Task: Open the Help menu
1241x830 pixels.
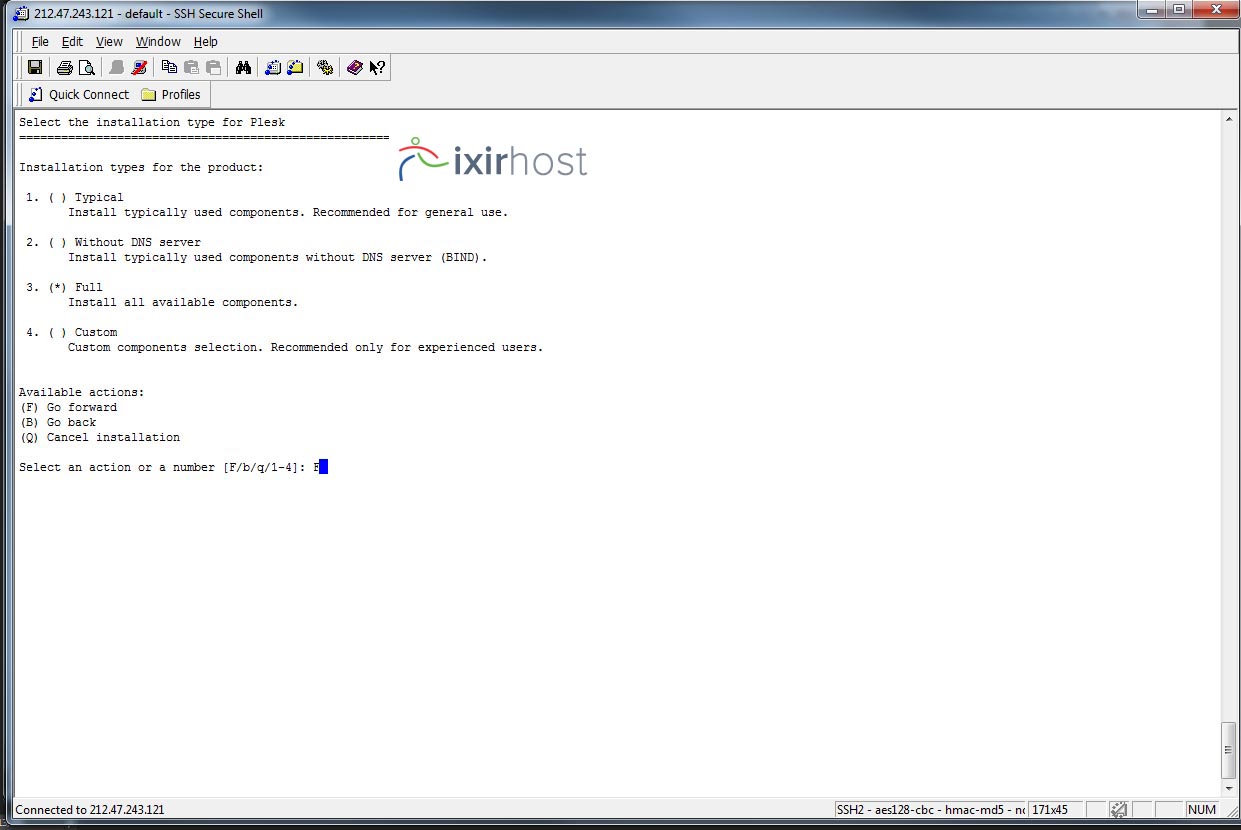Action: coord(206,42)
